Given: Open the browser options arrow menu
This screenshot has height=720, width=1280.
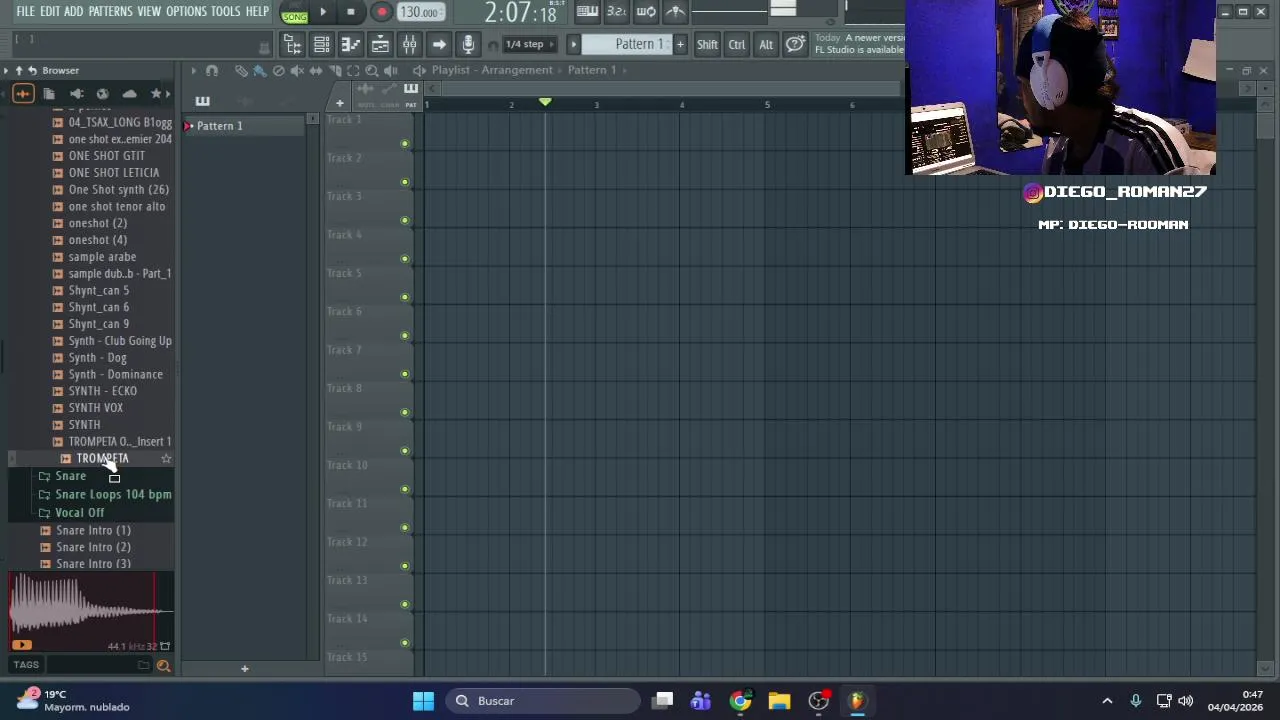Looking at the screenshot, I should [6, 70].
